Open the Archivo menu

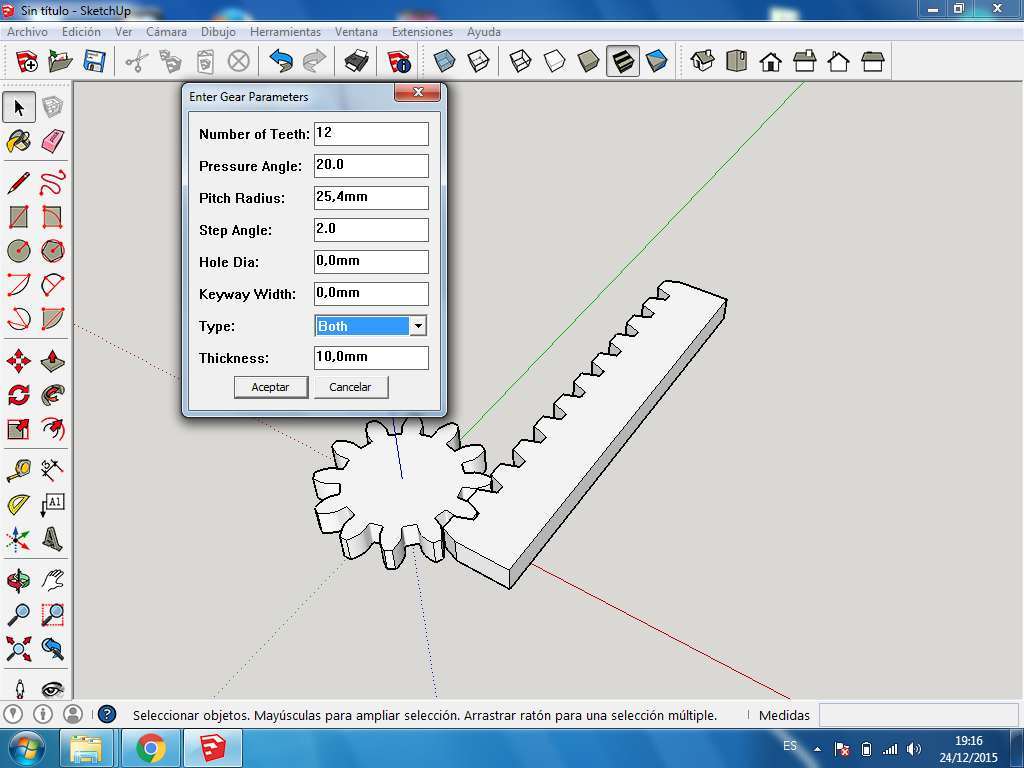27,31
